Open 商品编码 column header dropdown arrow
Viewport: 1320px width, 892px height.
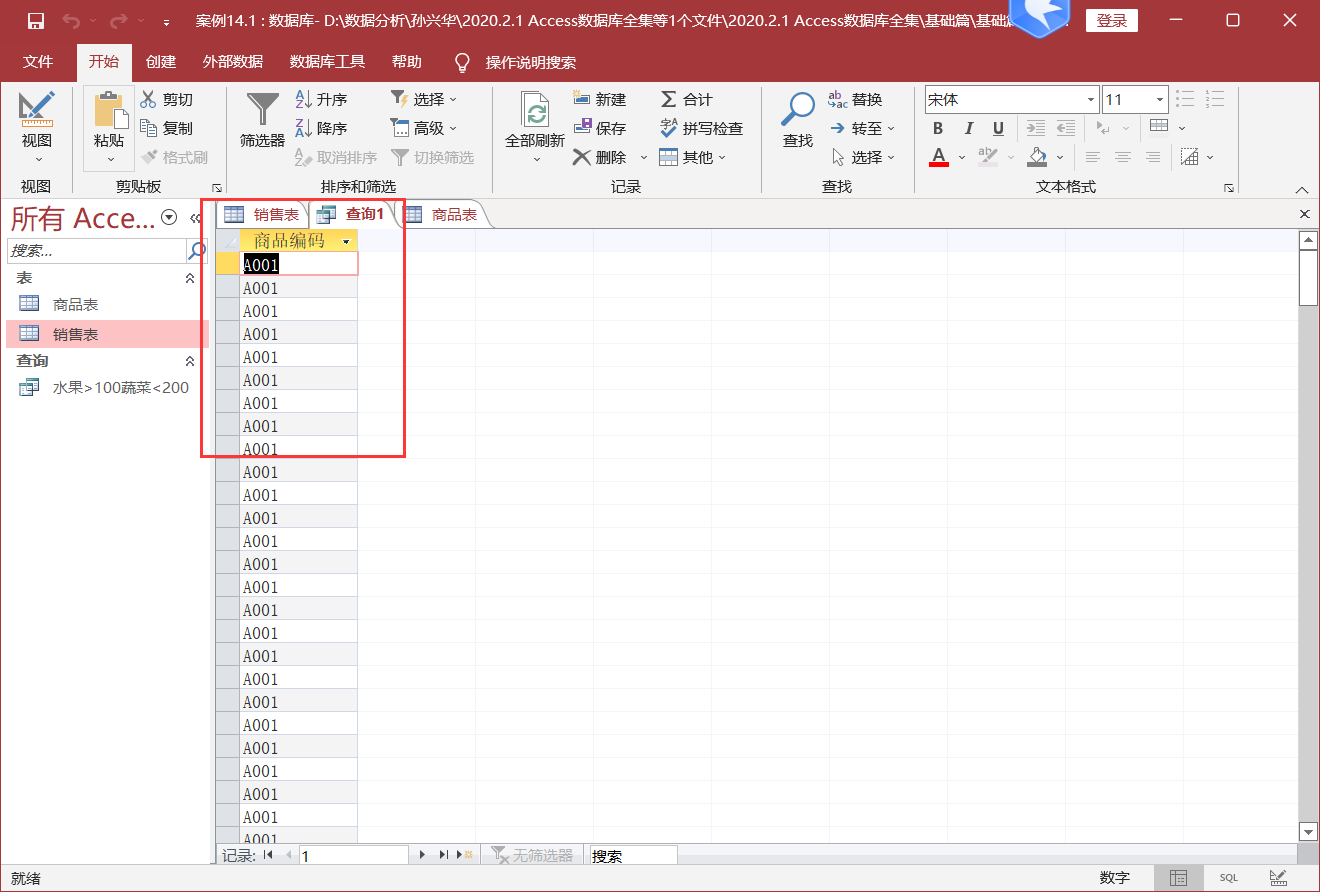tap(347, 241)
